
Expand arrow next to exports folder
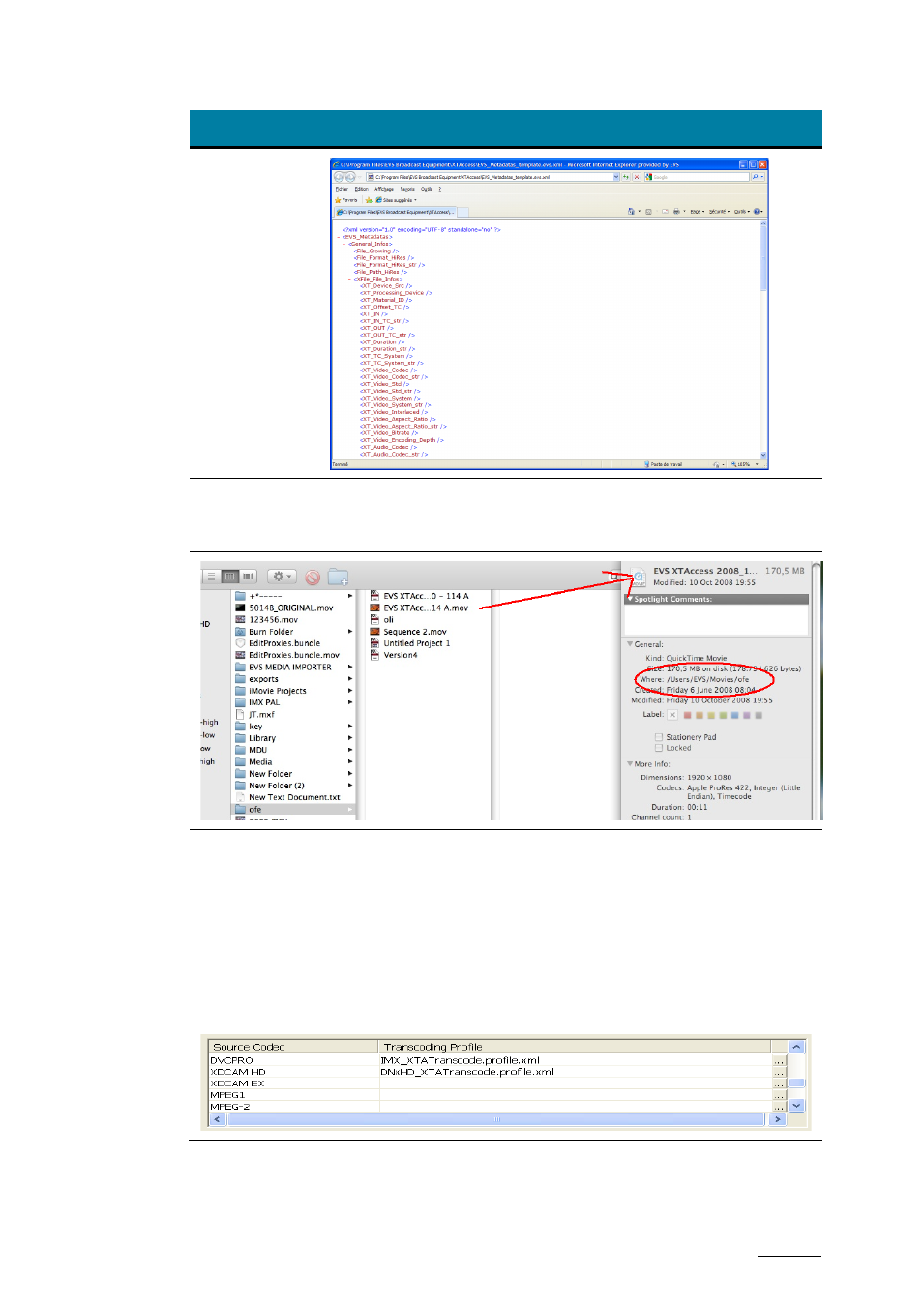click(x=350, y=679)
